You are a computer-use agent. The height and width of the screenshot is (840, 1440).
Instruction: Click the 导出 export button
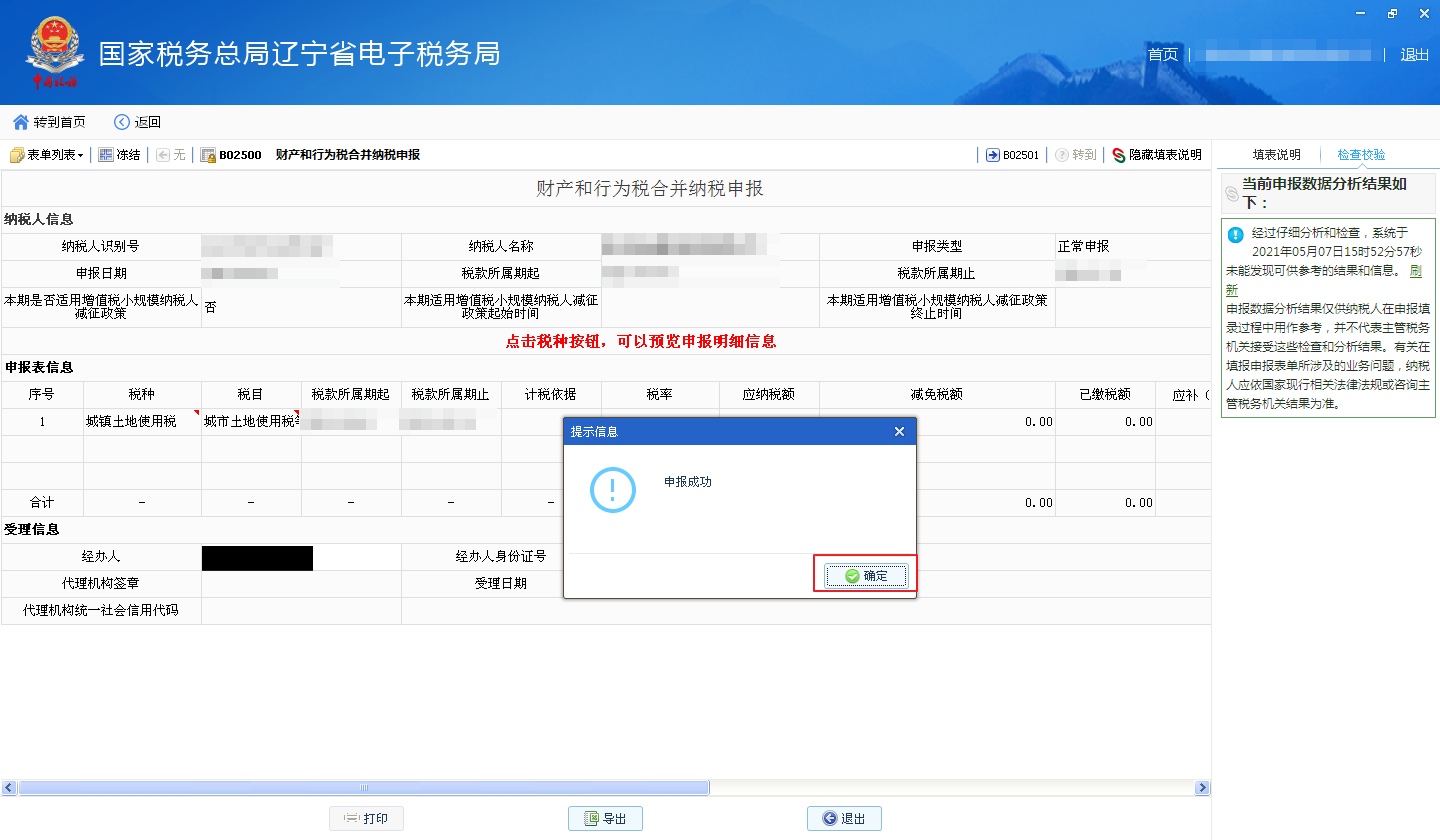pyautogui.click(x=605, y=818)
